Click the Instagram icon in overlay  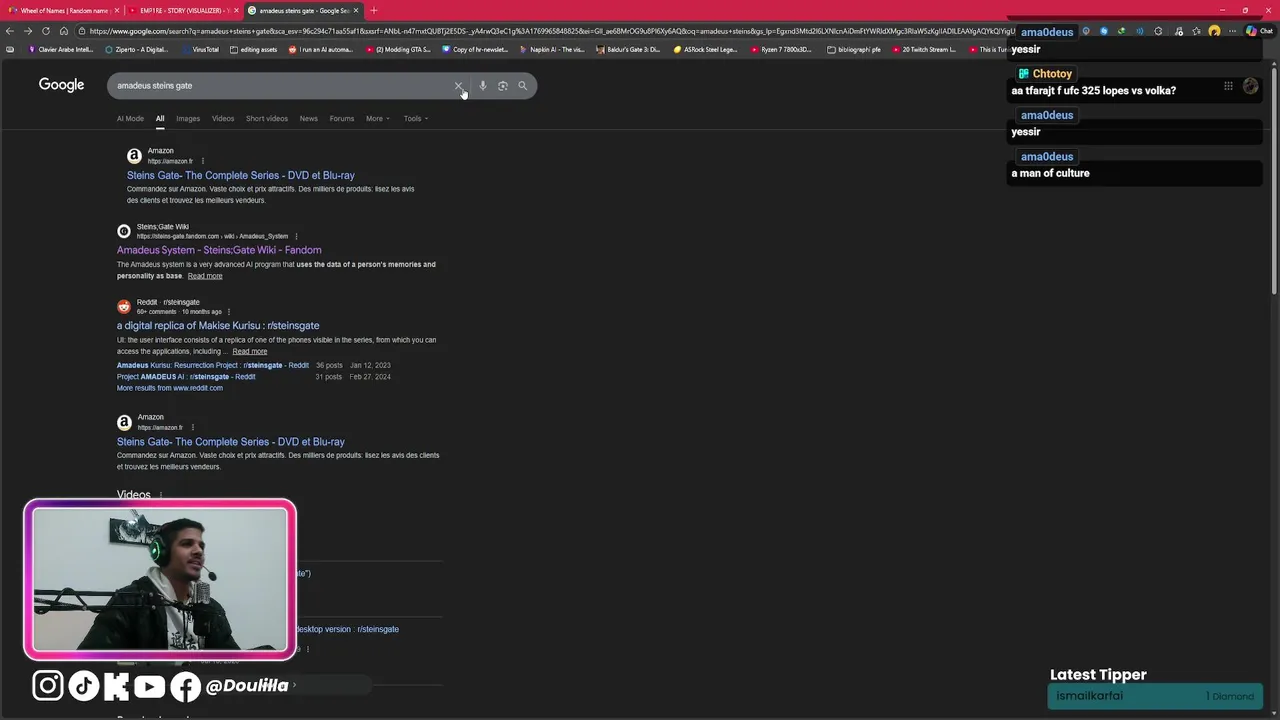[47, 685]
